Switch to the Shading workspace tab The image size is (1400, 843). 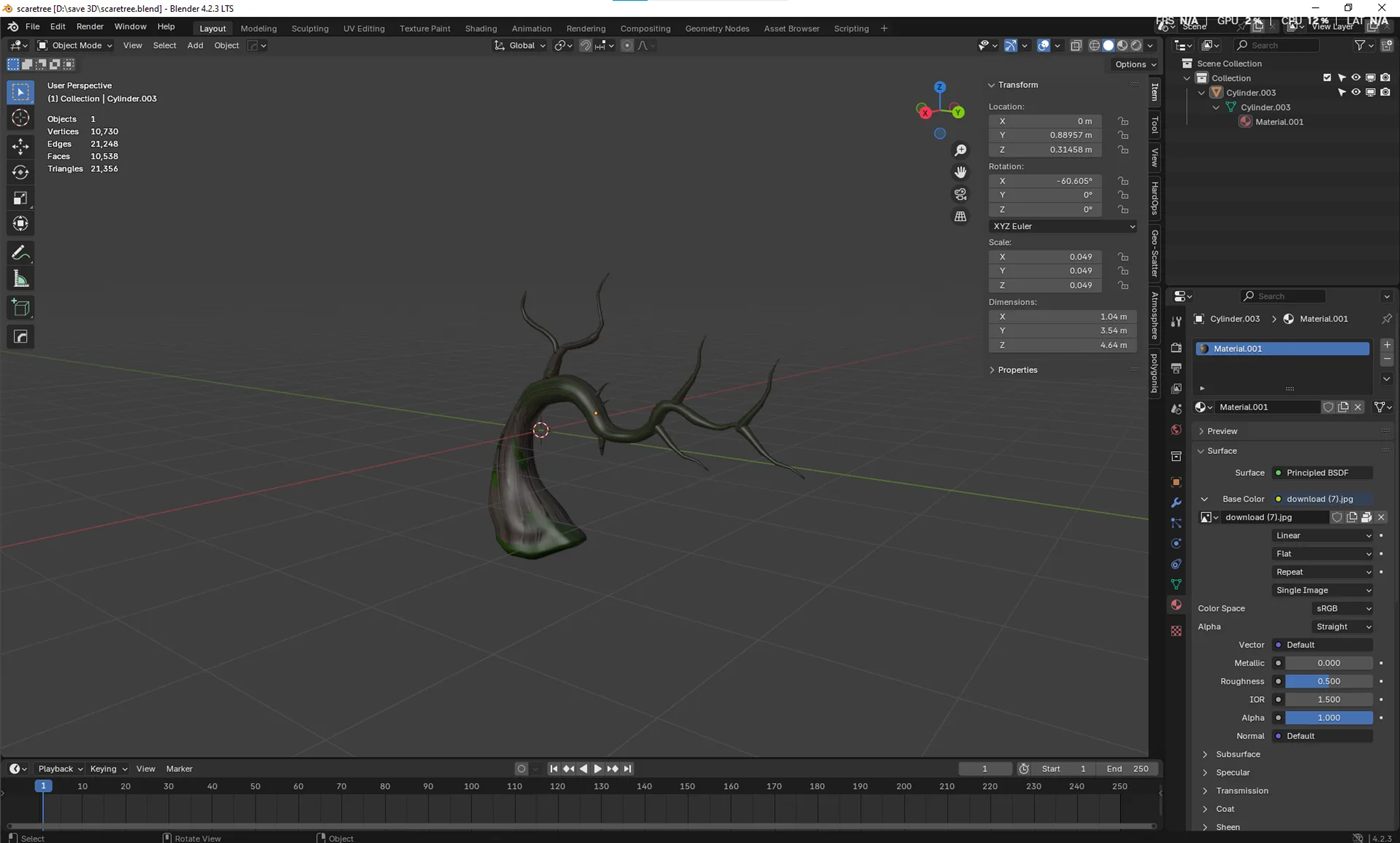(x=481, y=28)
